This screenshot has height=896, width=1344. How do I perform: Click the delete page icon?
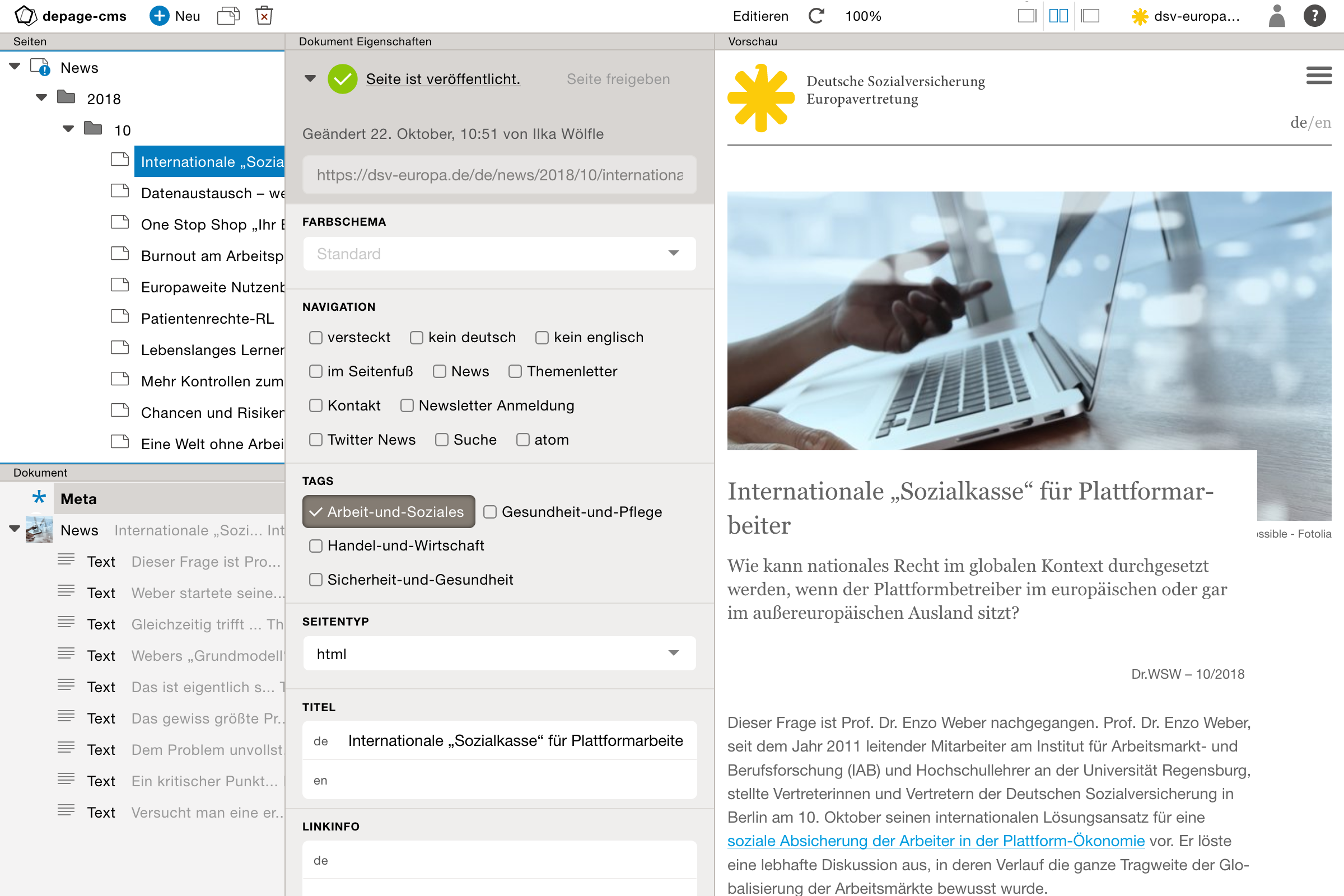[x=265, y=15]
